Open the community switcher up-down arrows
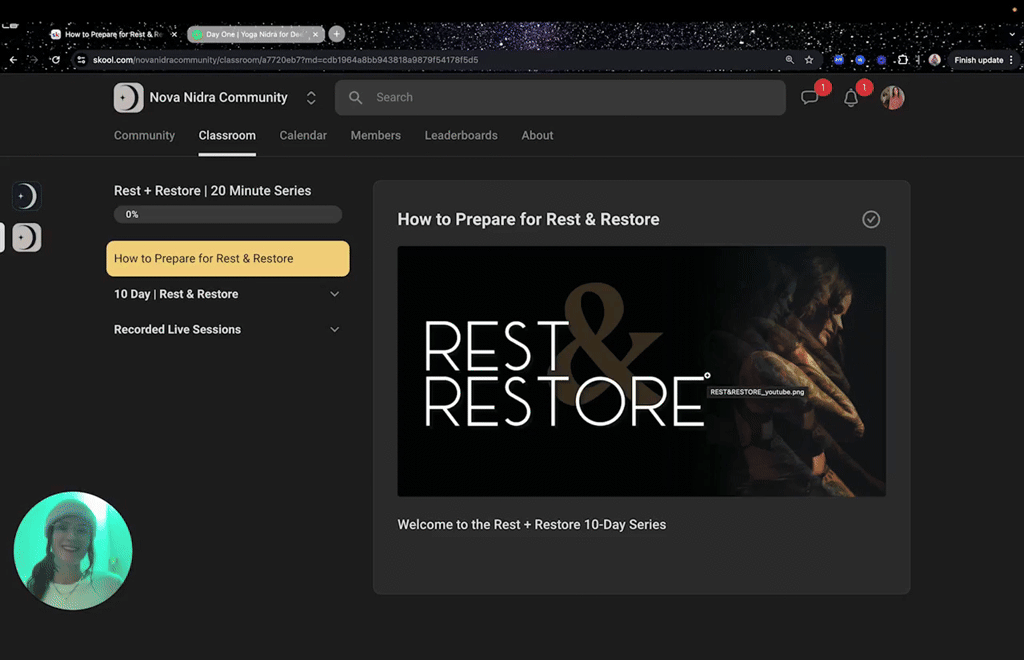The width and height of the screenshot is (1024, 660). (311, 97)
